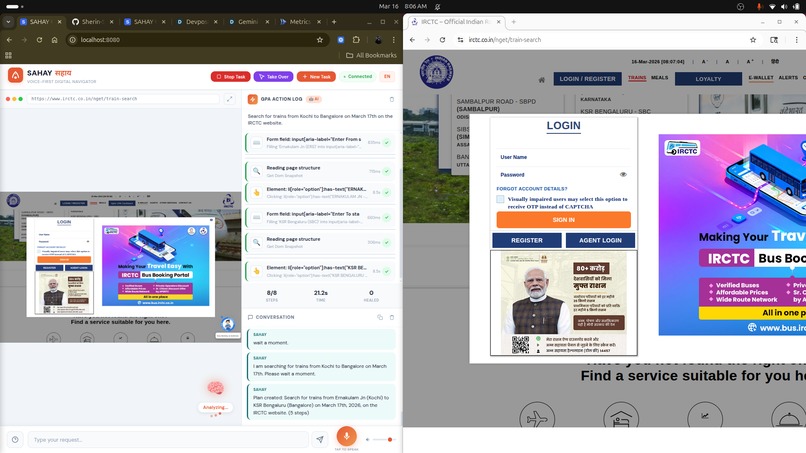Screen dimensions: 806x453
Task: Open the TRAINS menu on IRCTC
Action: [637, 78]
